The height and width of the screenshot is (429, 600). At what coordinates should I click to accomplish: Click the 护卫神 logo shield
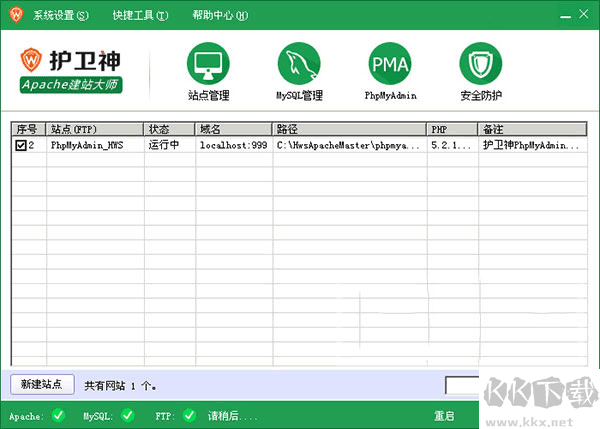point(31,60)
